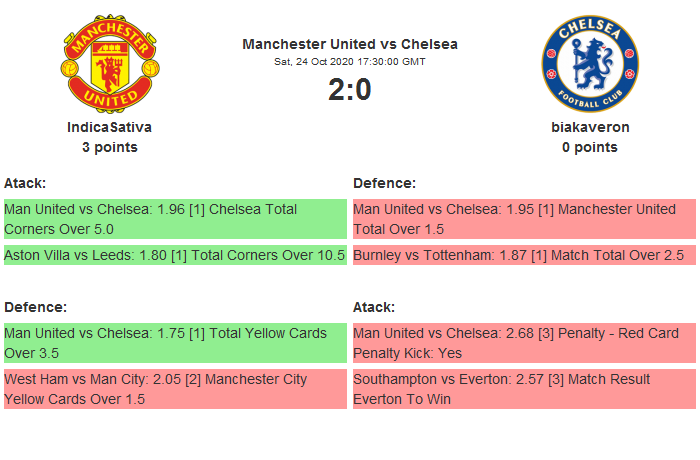Open Chelsea Total Corners Over 5.0 bet

174,219
